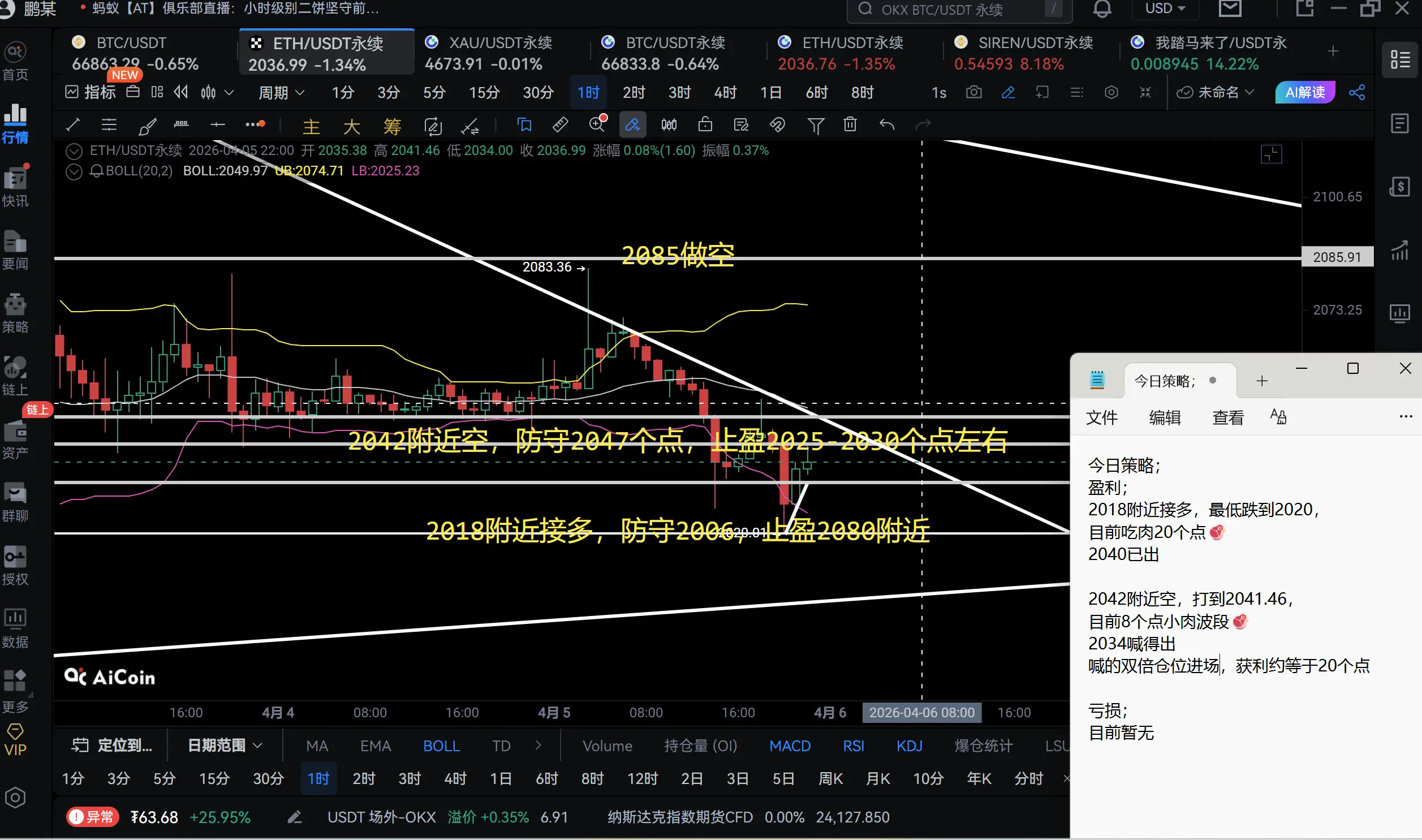This screenshot has width=1422, height=840.
Task: Expand the 周期 period dropdown
Action: [x=281, y=92]
